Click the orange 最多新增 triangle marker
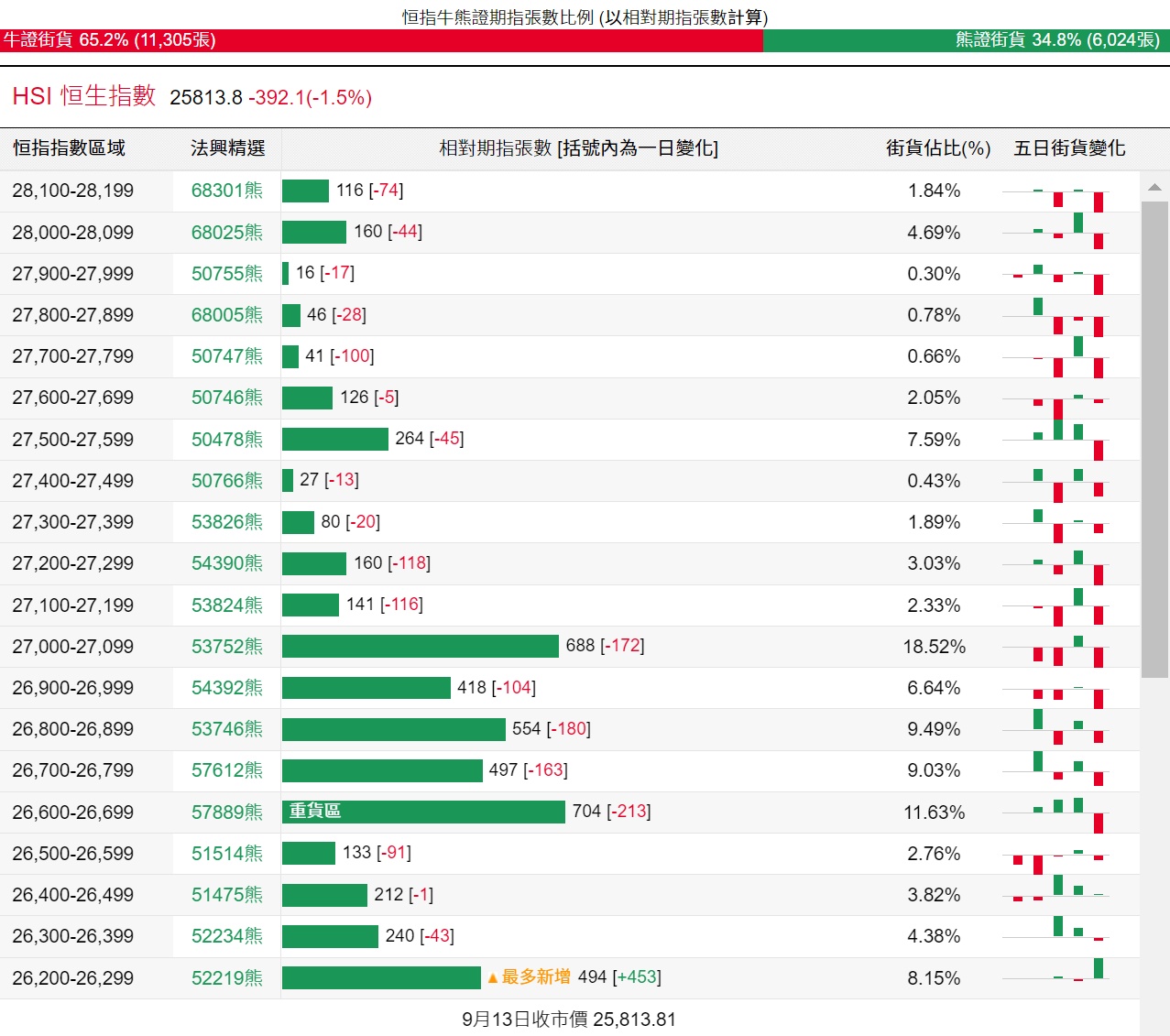 point(493,978)
